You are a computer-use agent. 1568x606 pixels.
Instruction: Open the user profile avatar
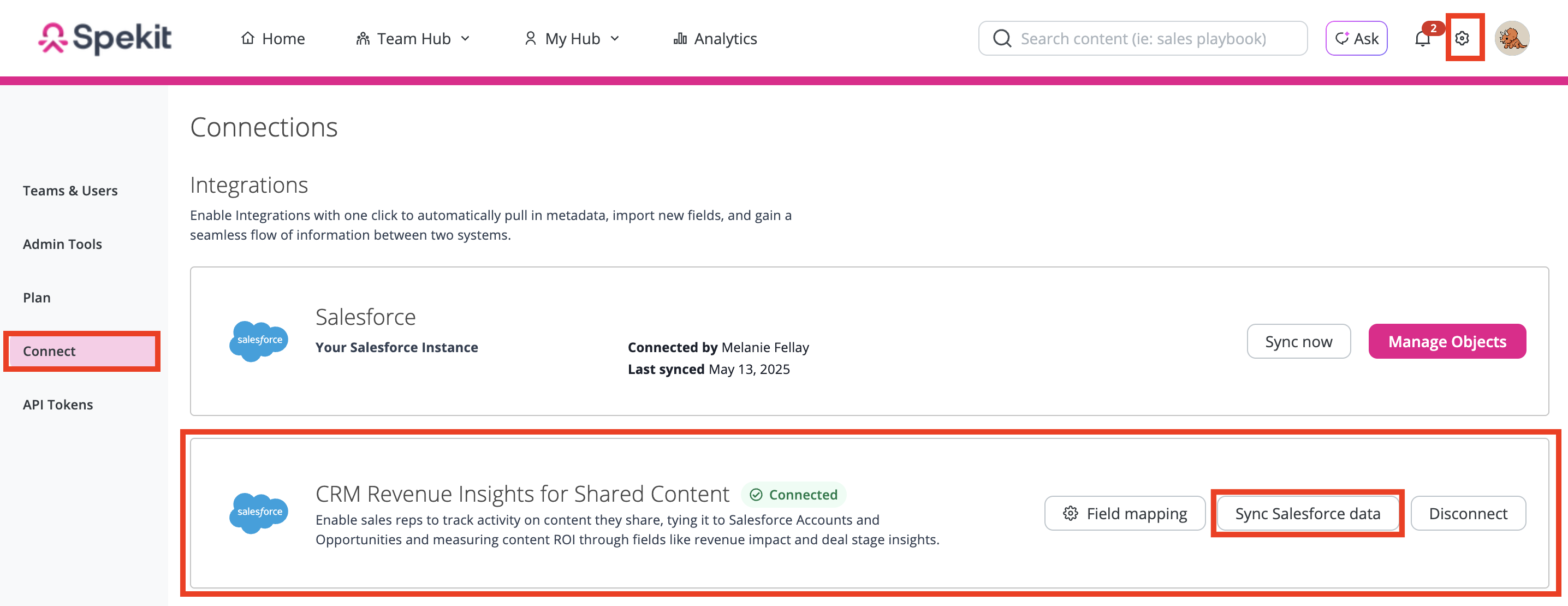click(1512, 38)
